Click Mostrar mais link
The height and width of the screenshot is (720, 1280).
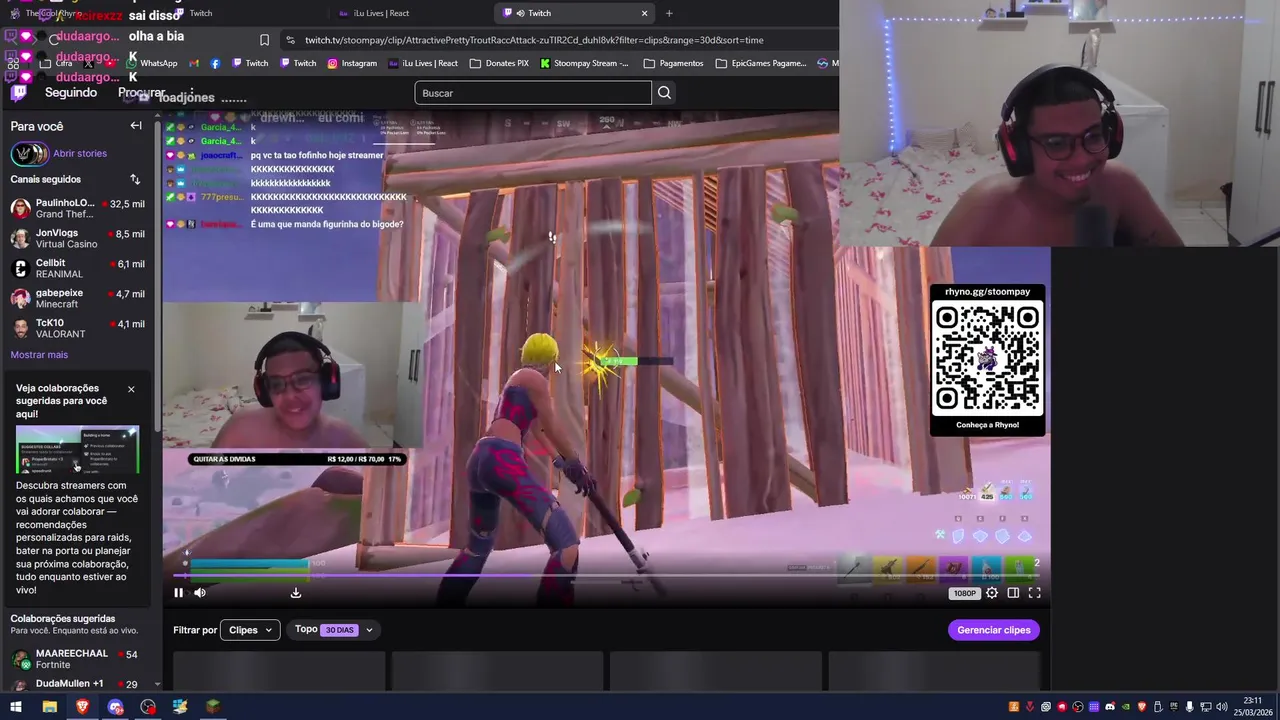click(39, 355)
